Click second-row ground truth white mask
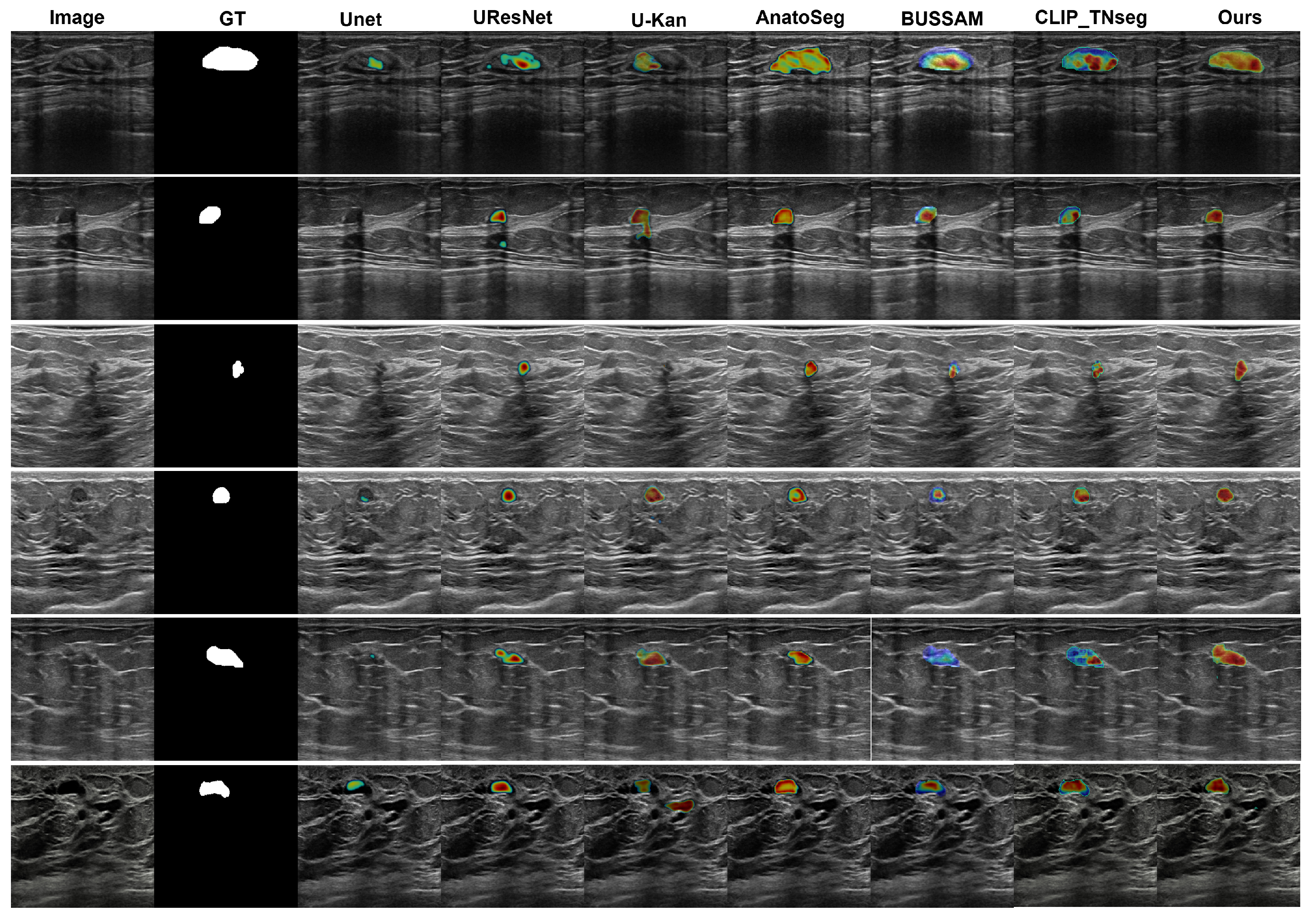This screenshot has height=924, width=1316. click(210, 215)
